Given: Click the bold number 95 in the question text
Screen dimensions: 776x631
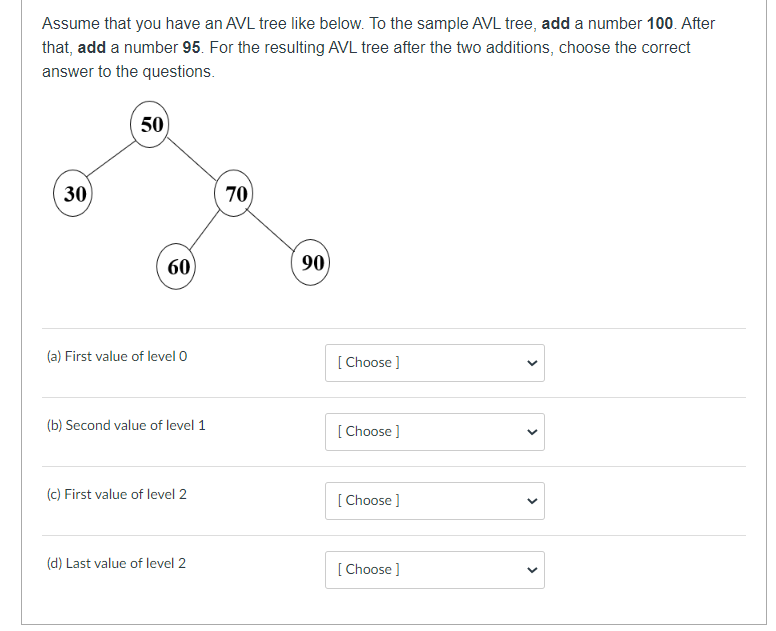Looking at the screenshot, I should pyautogui.click(x=191, y=48).
